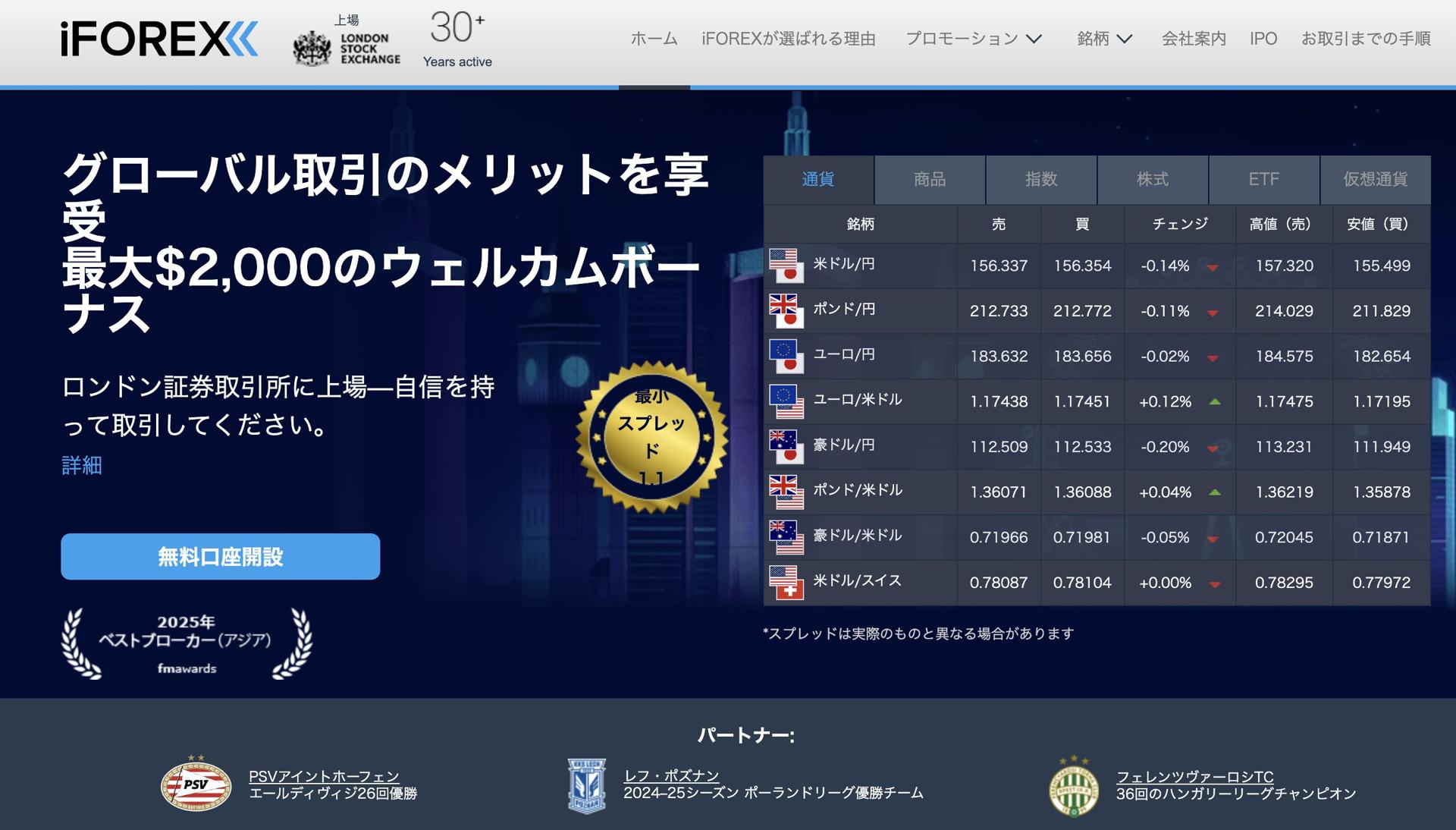Screen dimensions: 1456x830
Task: Click the AUD/USD flag icon (豪ドル/米ドル)
Action: click(x=786, y=537)
